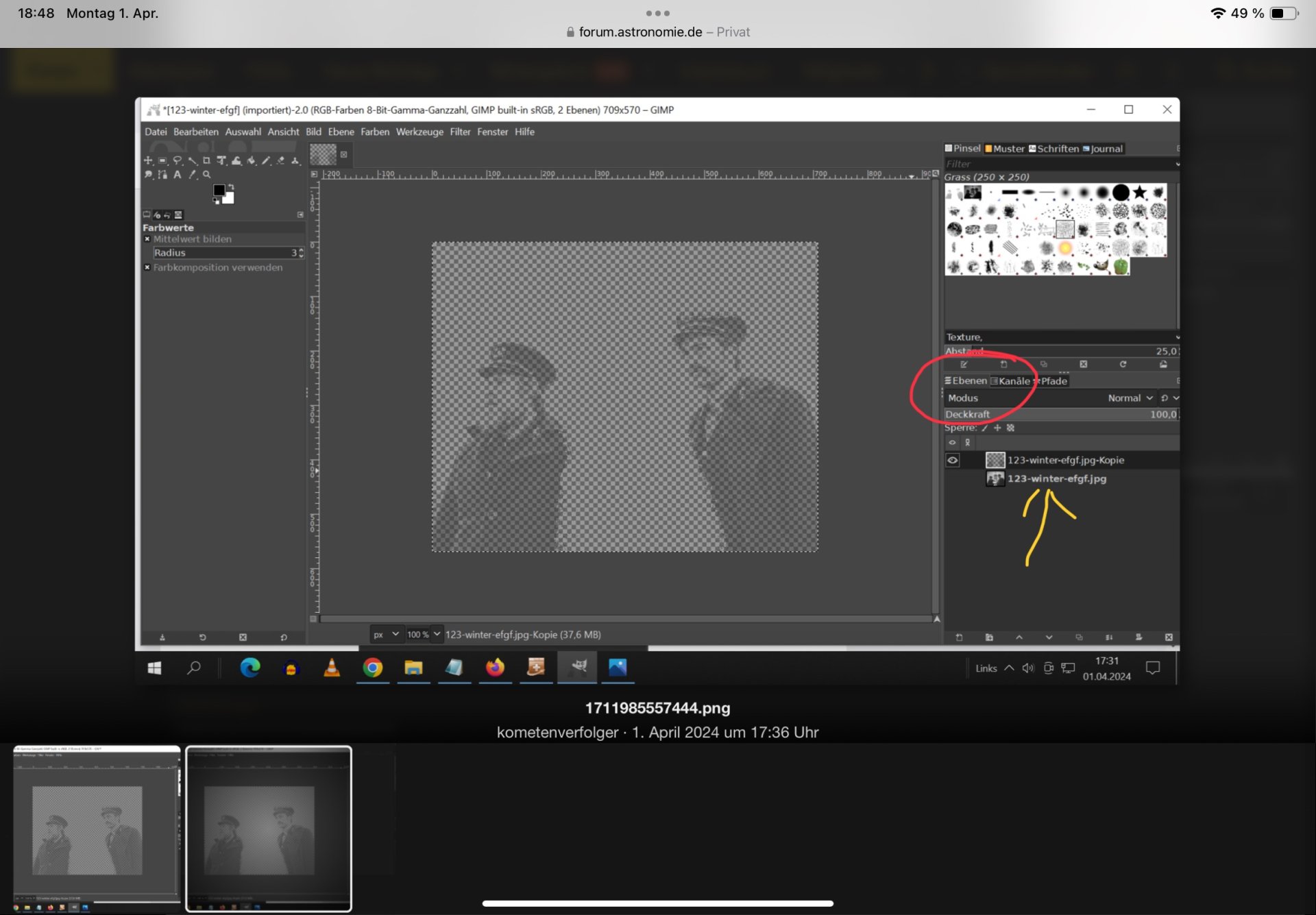This screenshot has width=1316, height=915.
Task: Open the Bearbeiten menu
Action: coord(196,132)
